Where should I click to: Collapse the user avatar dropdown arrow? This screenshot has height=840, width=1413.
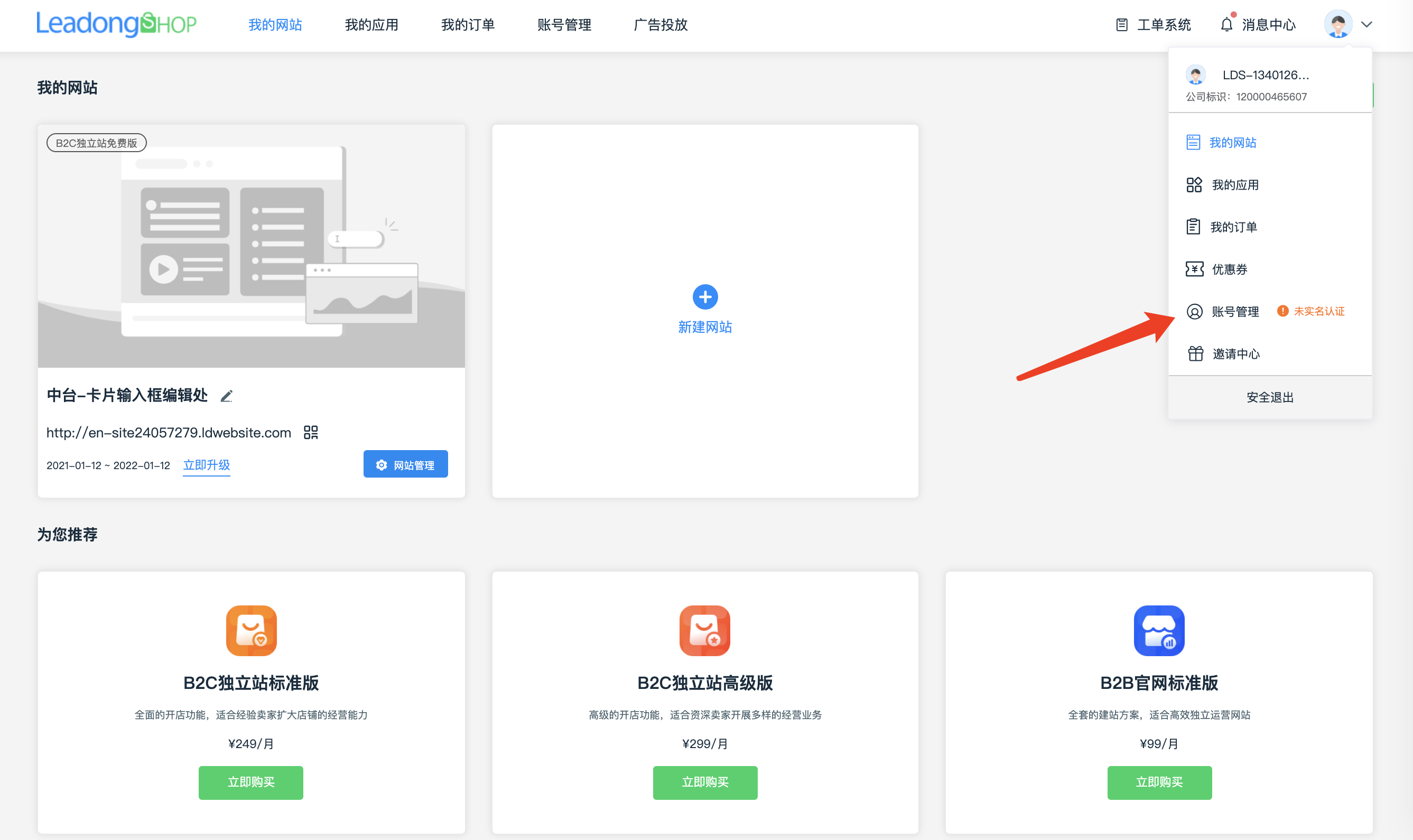point(1366,24)
